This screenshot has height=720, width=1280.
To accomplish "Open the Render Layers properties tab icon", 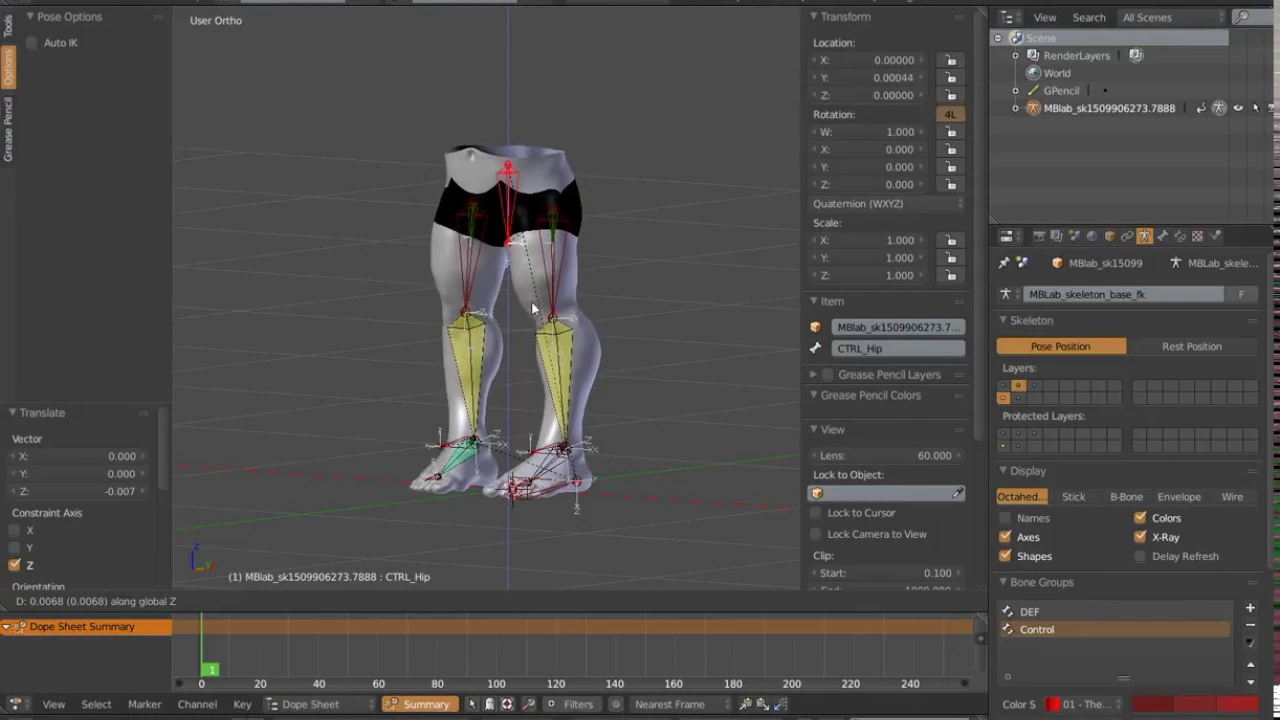I will coord(1056,236).
